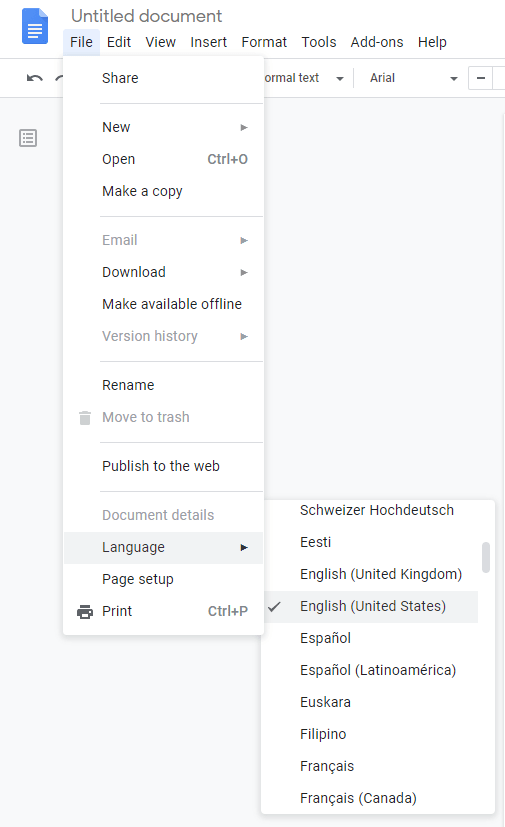Click the language list scrollbar thumb
Image resolution: width=505 pixels, height=827 pixels.
pos(486,557)
